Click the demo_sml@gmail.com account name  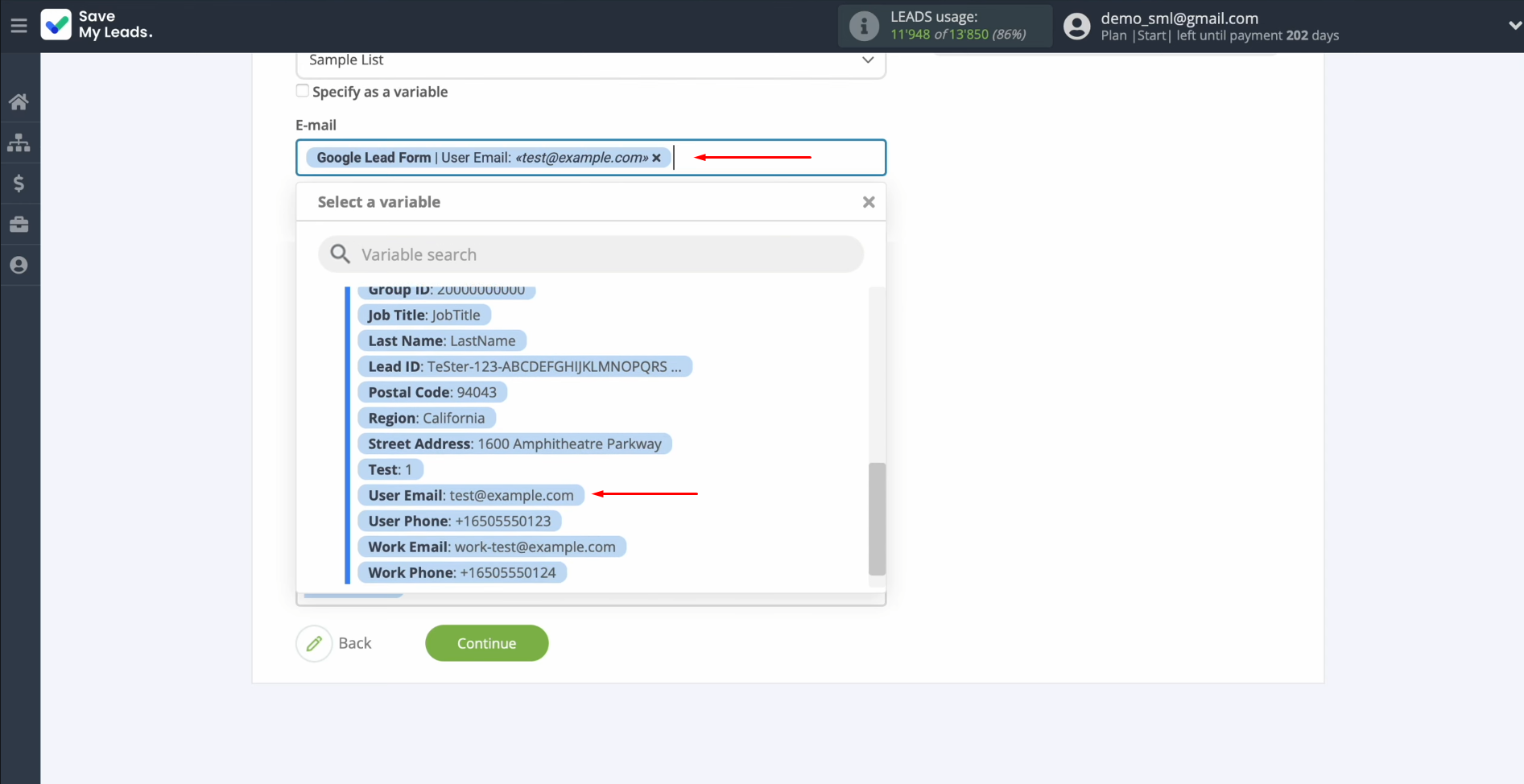(1179, 18)
